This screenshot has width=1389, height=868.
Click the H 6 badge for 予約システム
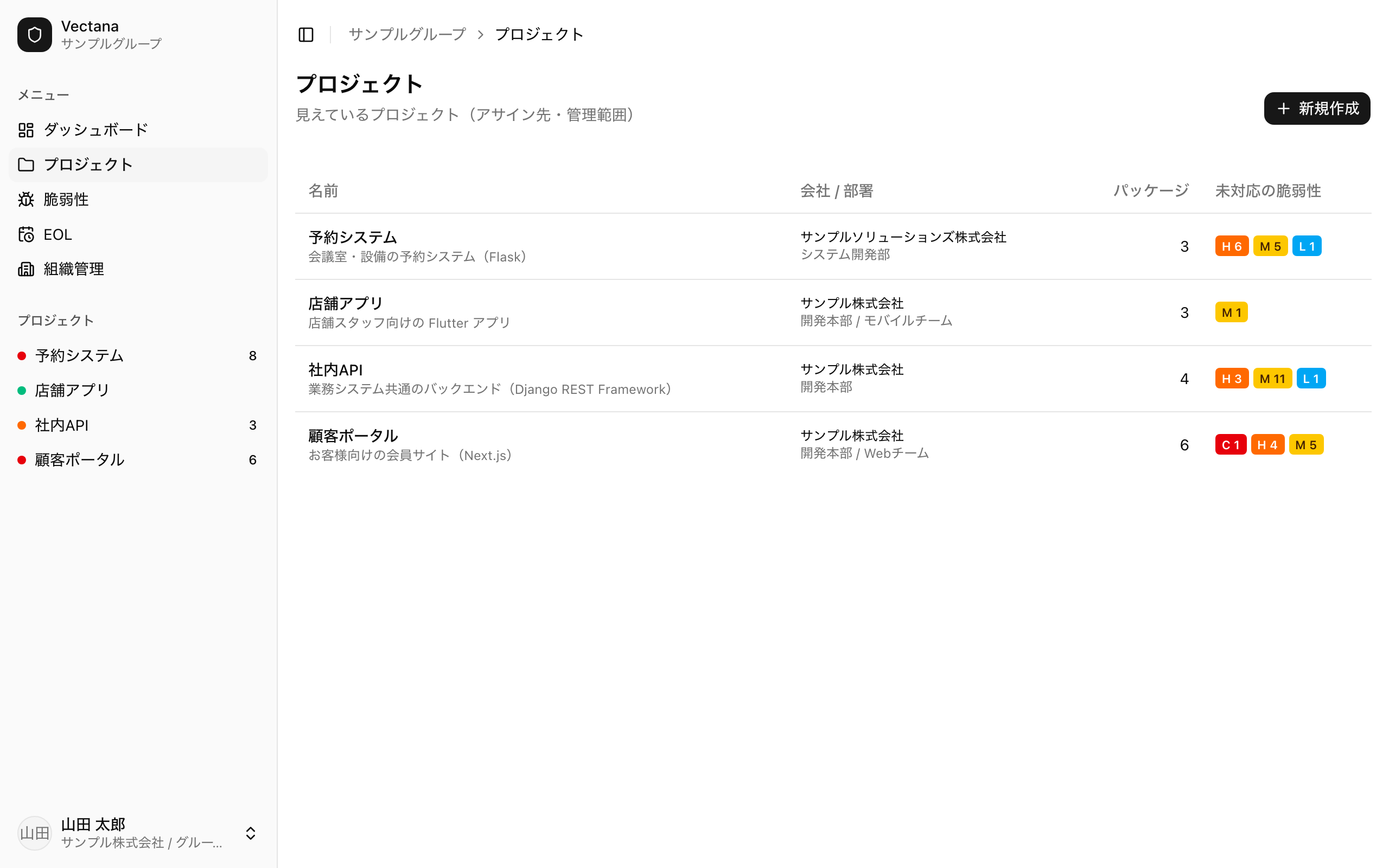click(x=1232, y=246)
